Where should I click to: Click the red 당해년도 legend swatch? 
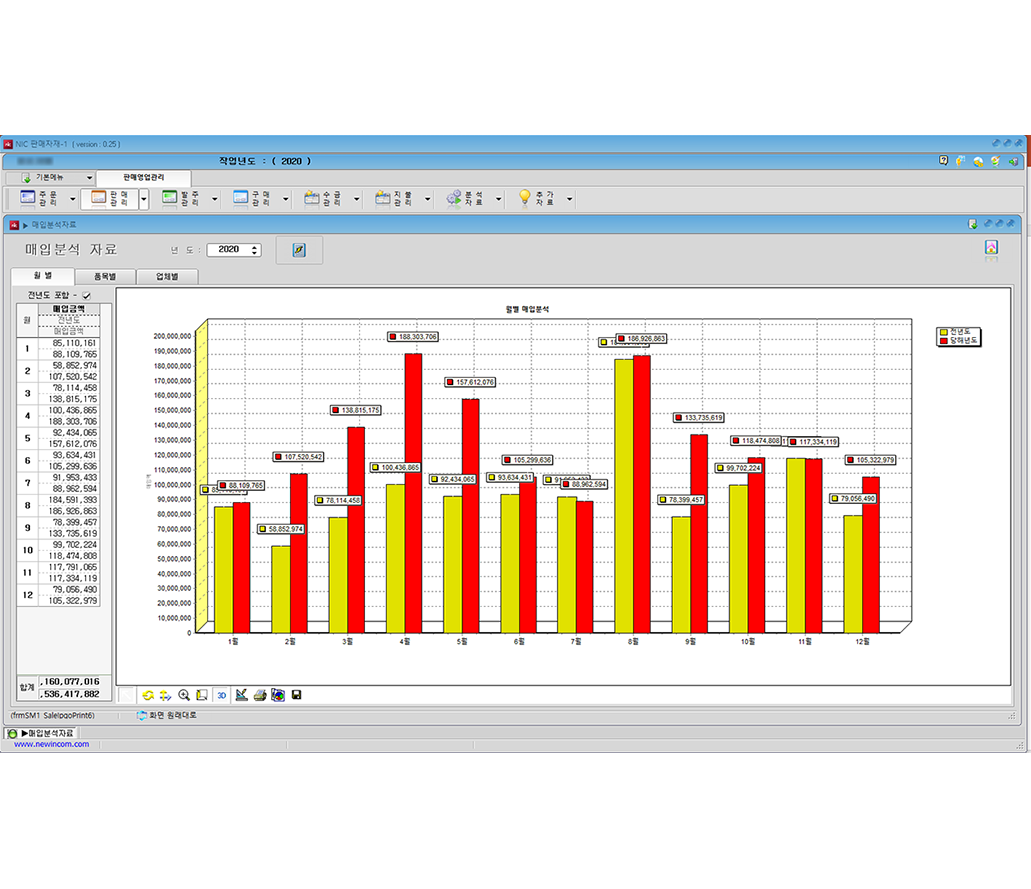[x=943, y=341]
